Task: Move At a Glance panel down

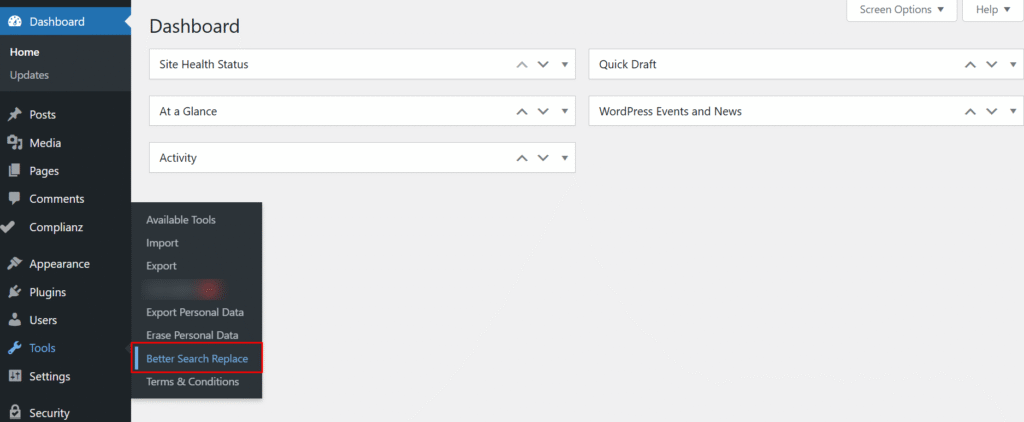Action: (543, 111)
